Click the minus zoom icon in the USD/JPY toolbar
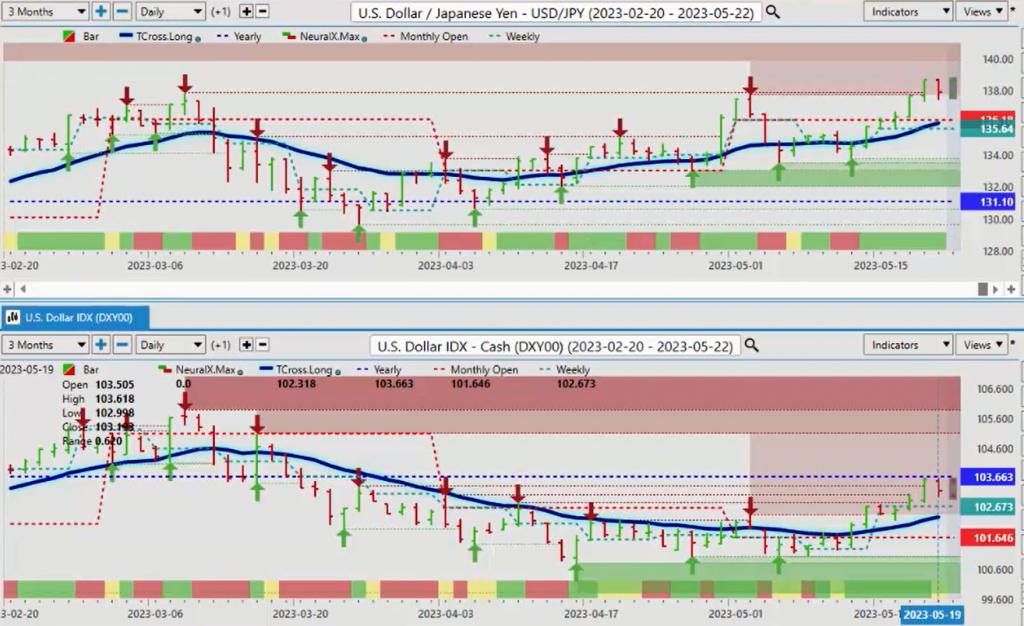The height and width of the screenshot is (626, 1024). click(121, 11)
